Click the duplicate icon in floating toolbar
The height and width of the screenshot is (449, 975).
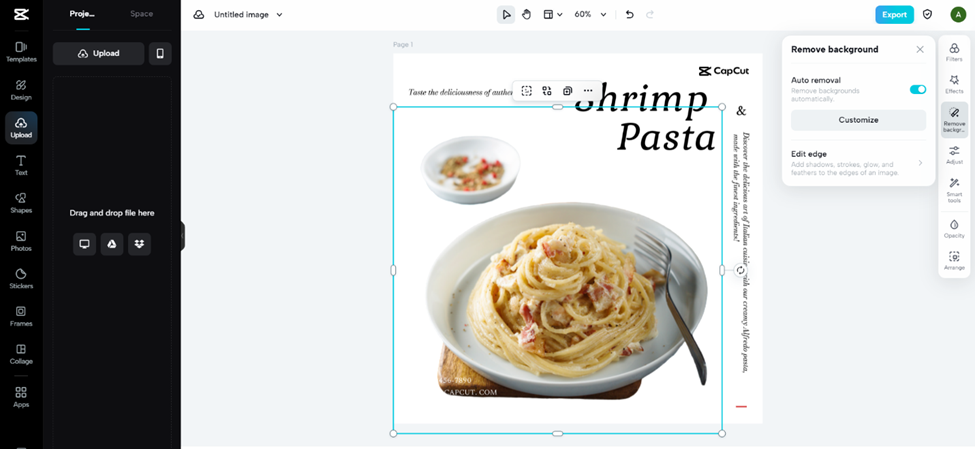pyautogui.click(x=567, y=91)
